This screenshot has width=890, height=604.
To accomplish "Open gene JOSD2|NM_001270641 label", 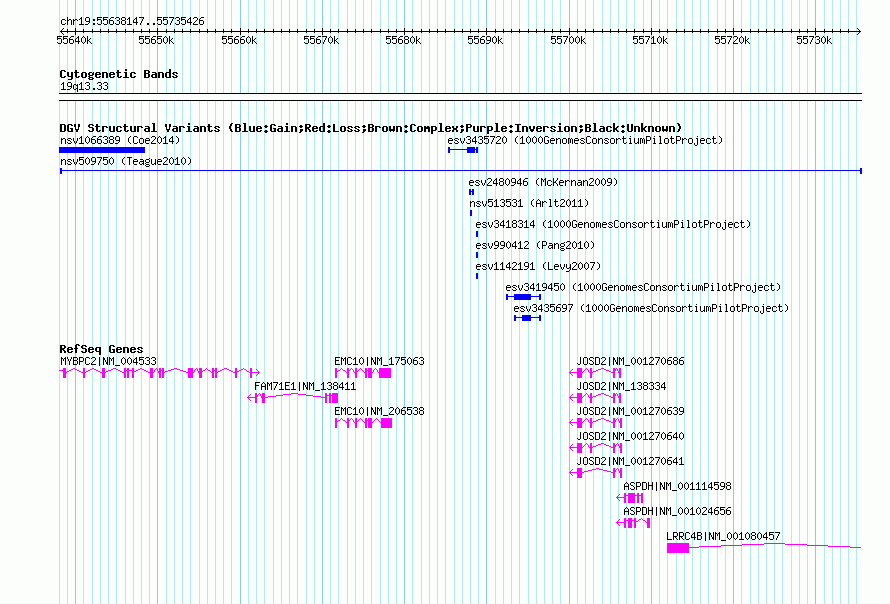I will [x=630, y=461].
